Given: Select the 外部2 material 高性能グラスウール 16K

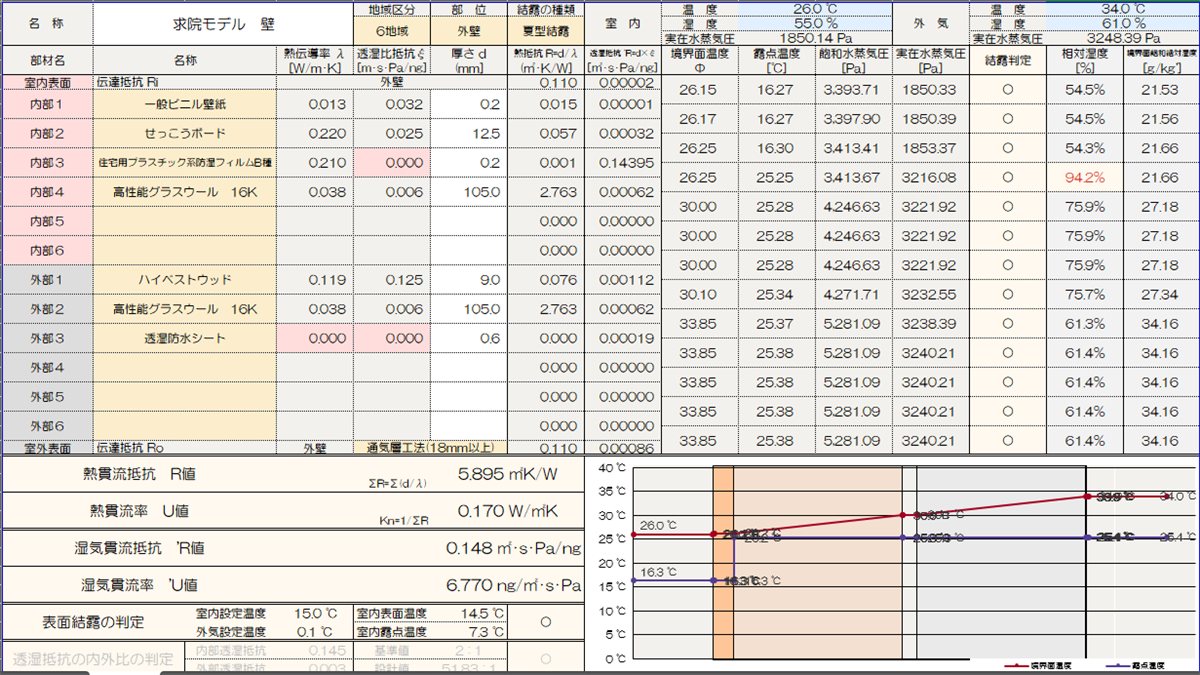Looking at the screenshot, I should [x=185, y=309].
